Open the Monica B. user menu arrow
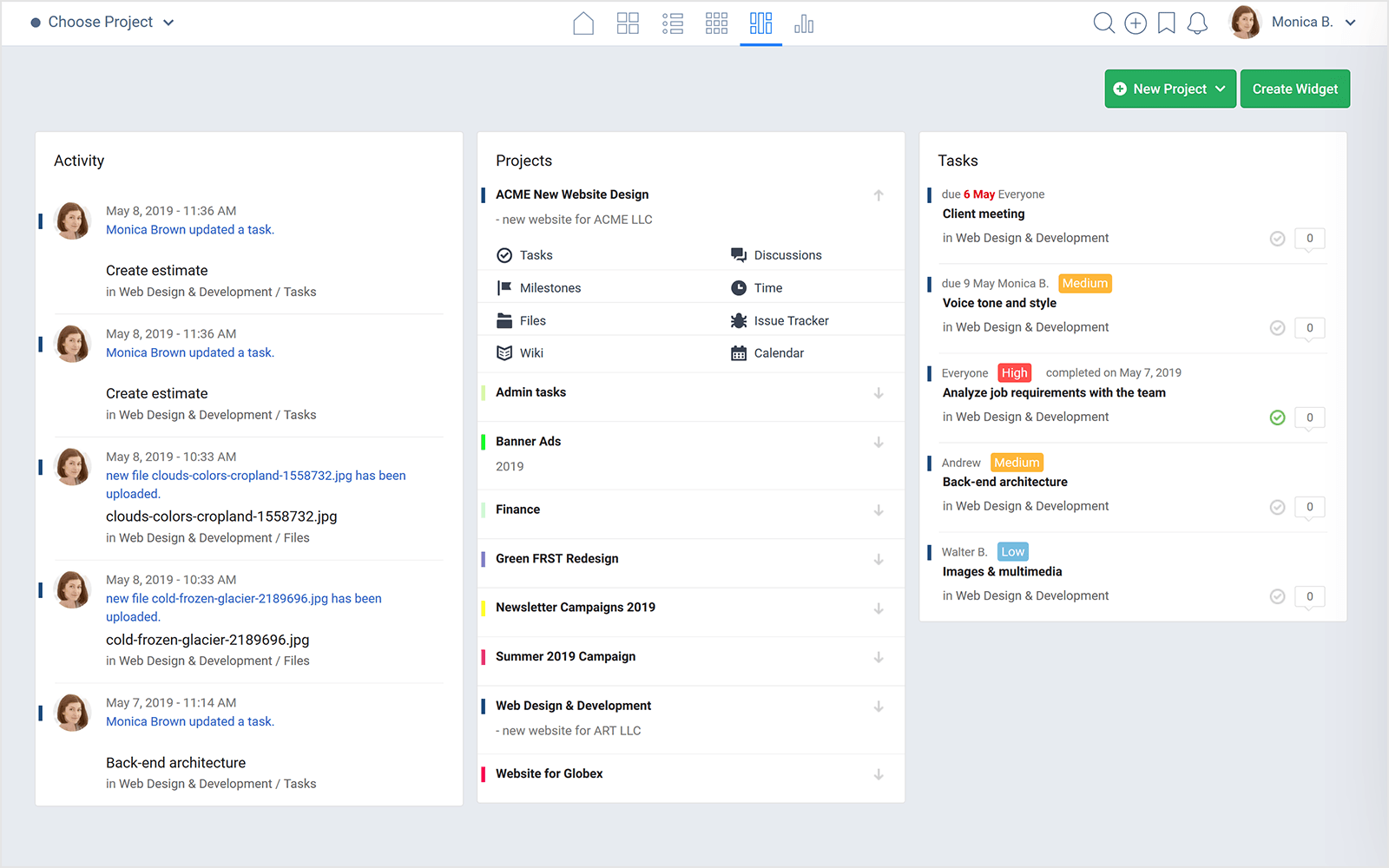 pyautogui.click(x=1350, y=23)
